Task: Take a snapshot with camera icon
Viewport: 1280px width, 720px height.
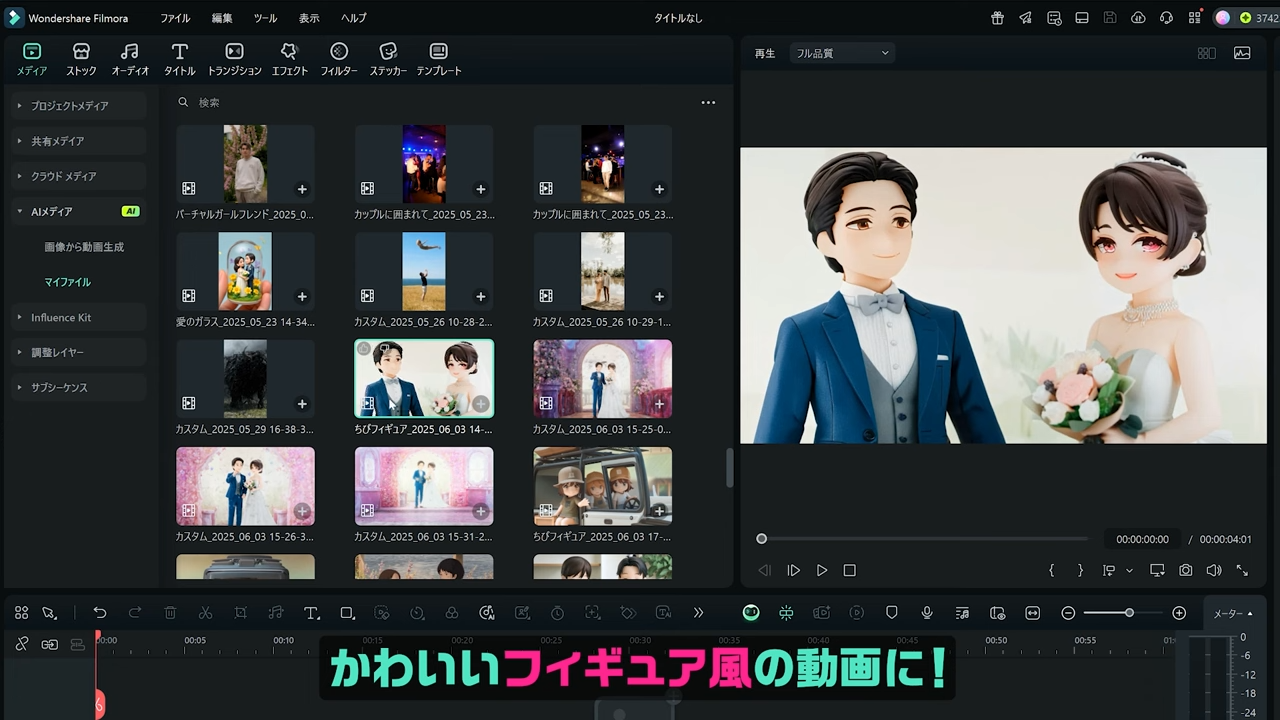Action: [1185, 570]
